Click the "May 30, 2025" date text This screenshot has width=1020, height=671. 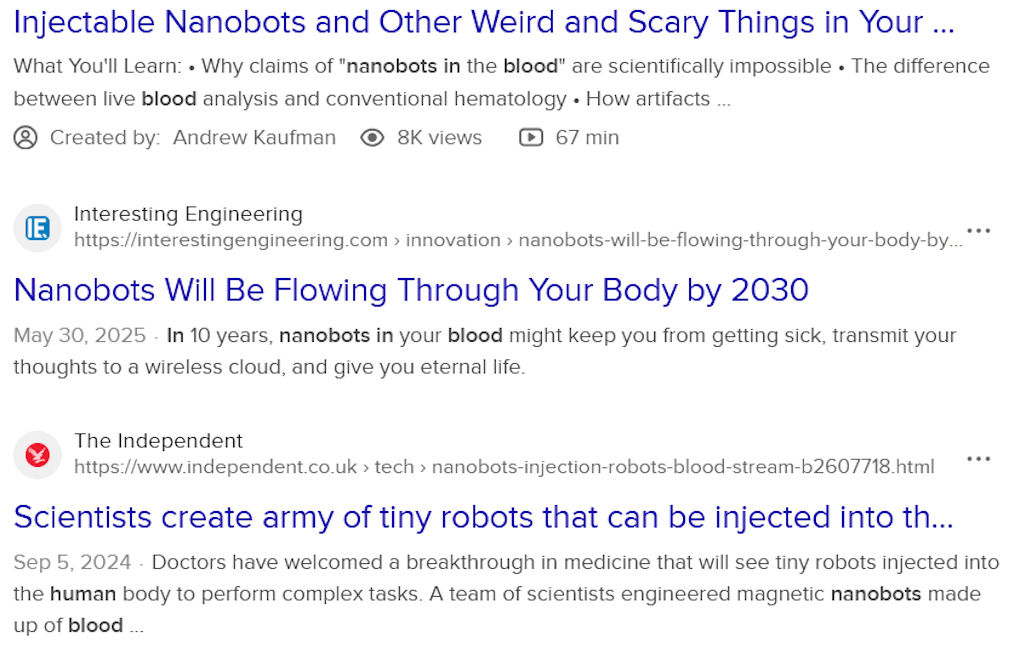coord(79,336)
